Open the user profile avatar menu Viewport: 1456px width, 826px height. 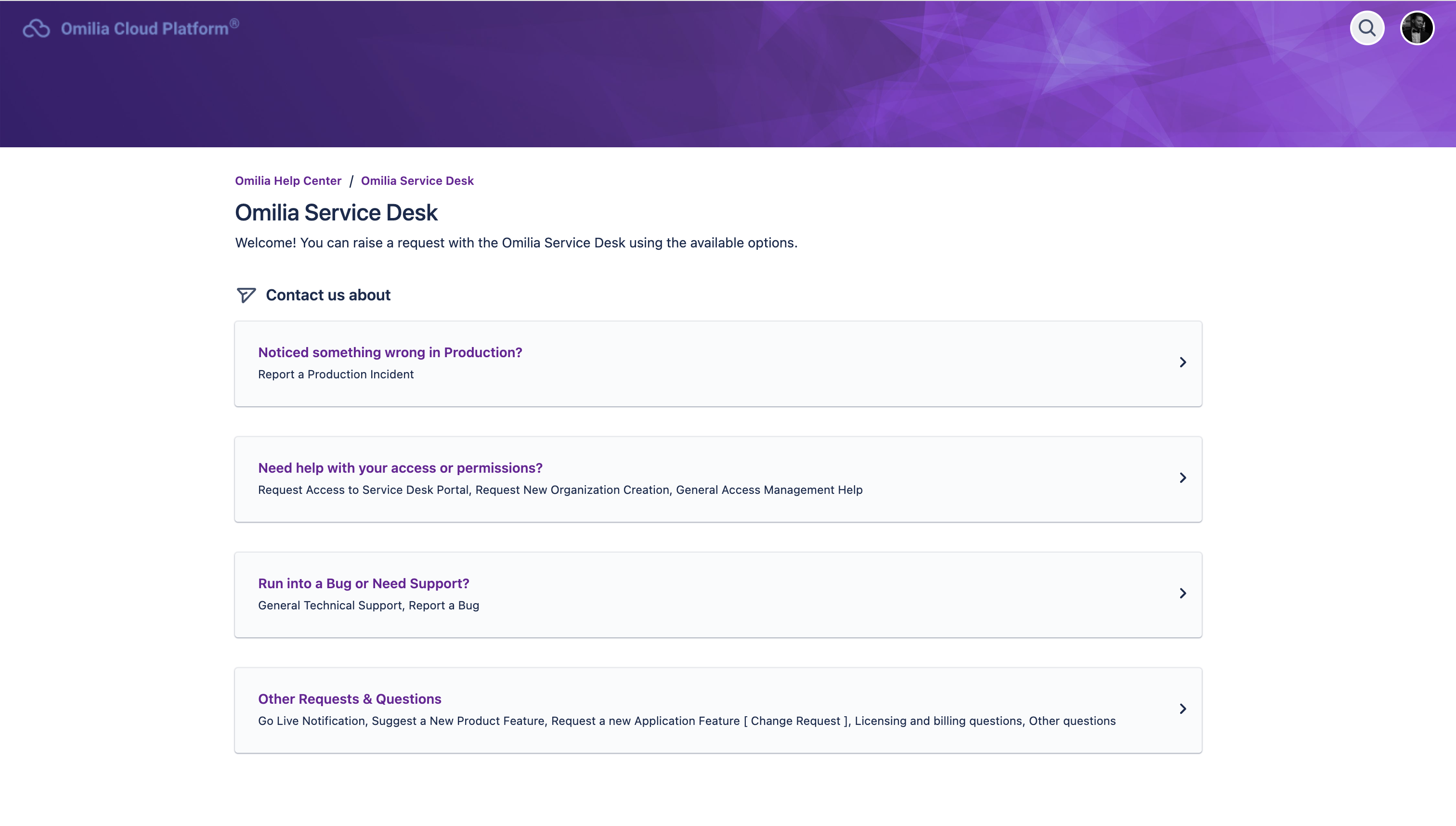tap(1417, 28)
